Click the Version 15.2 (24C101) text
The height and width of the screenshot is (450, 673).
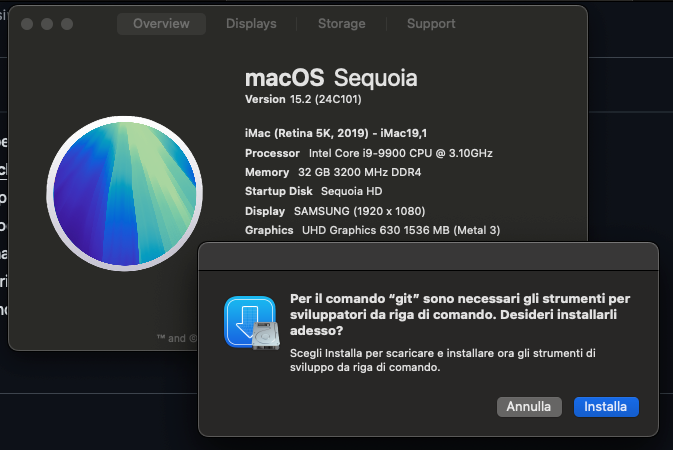(x=303, y=99)
